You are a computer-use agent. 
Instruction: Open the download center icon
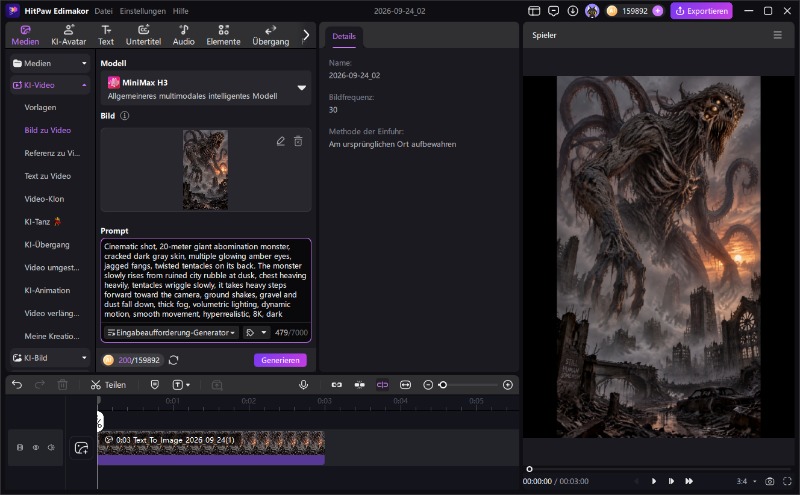[x=572, y=11]
